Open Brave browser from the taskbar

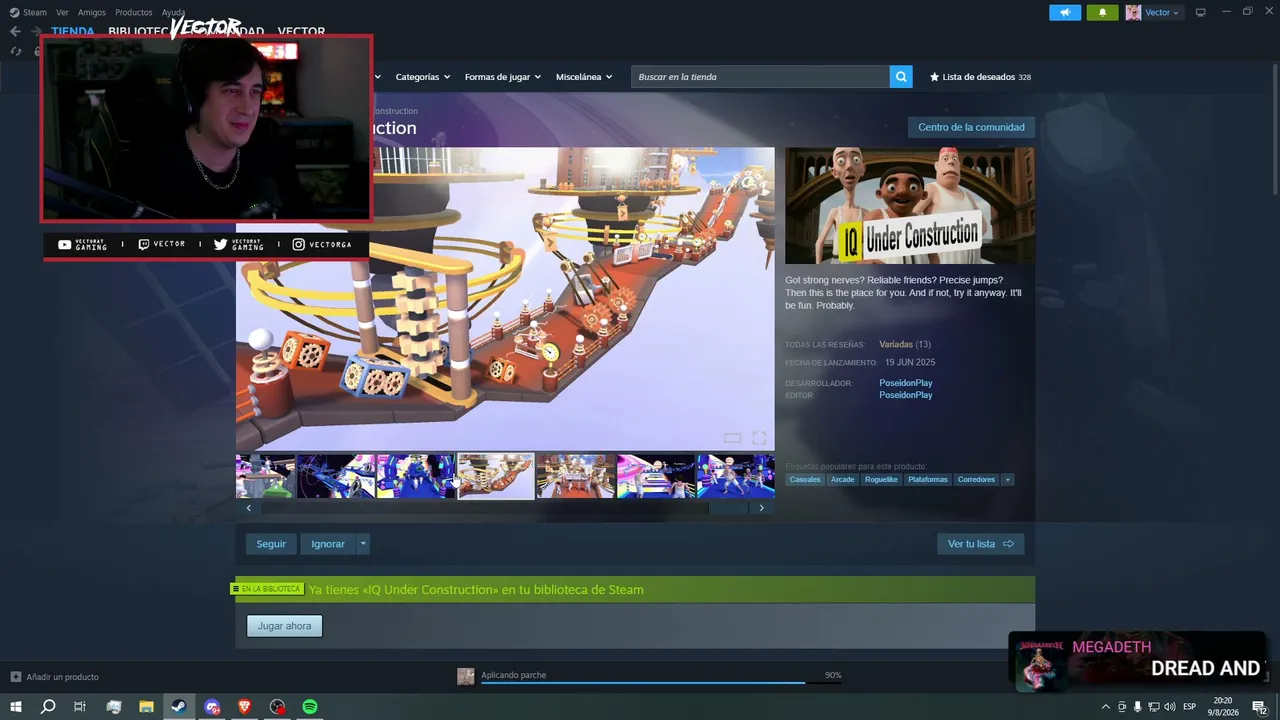point(245,707)
